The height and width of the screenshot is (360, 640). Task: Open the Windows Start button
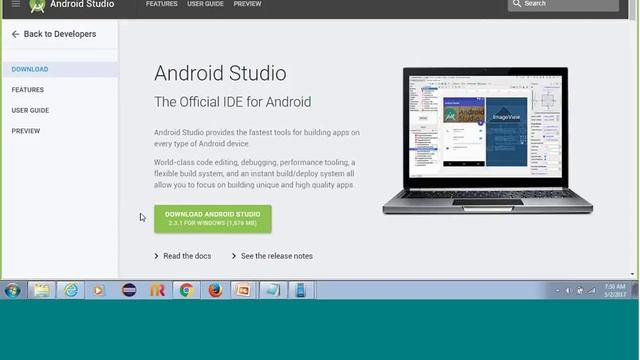point(13,291)
